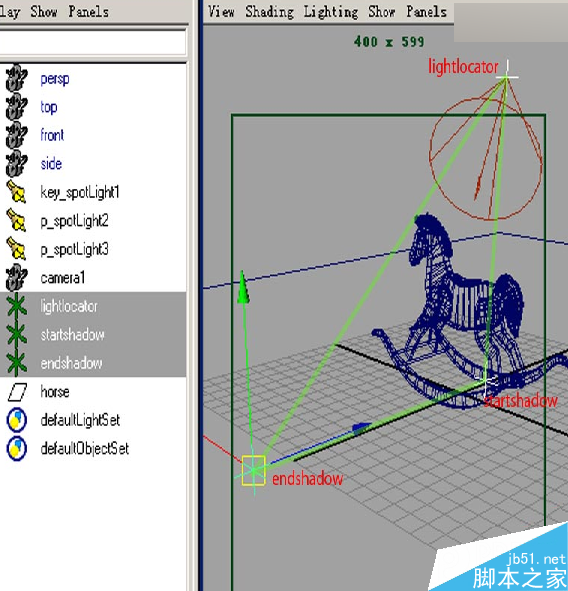Click the green Y-axis move arrow
The width and height of the screenshot is (568, 591).
243,287
